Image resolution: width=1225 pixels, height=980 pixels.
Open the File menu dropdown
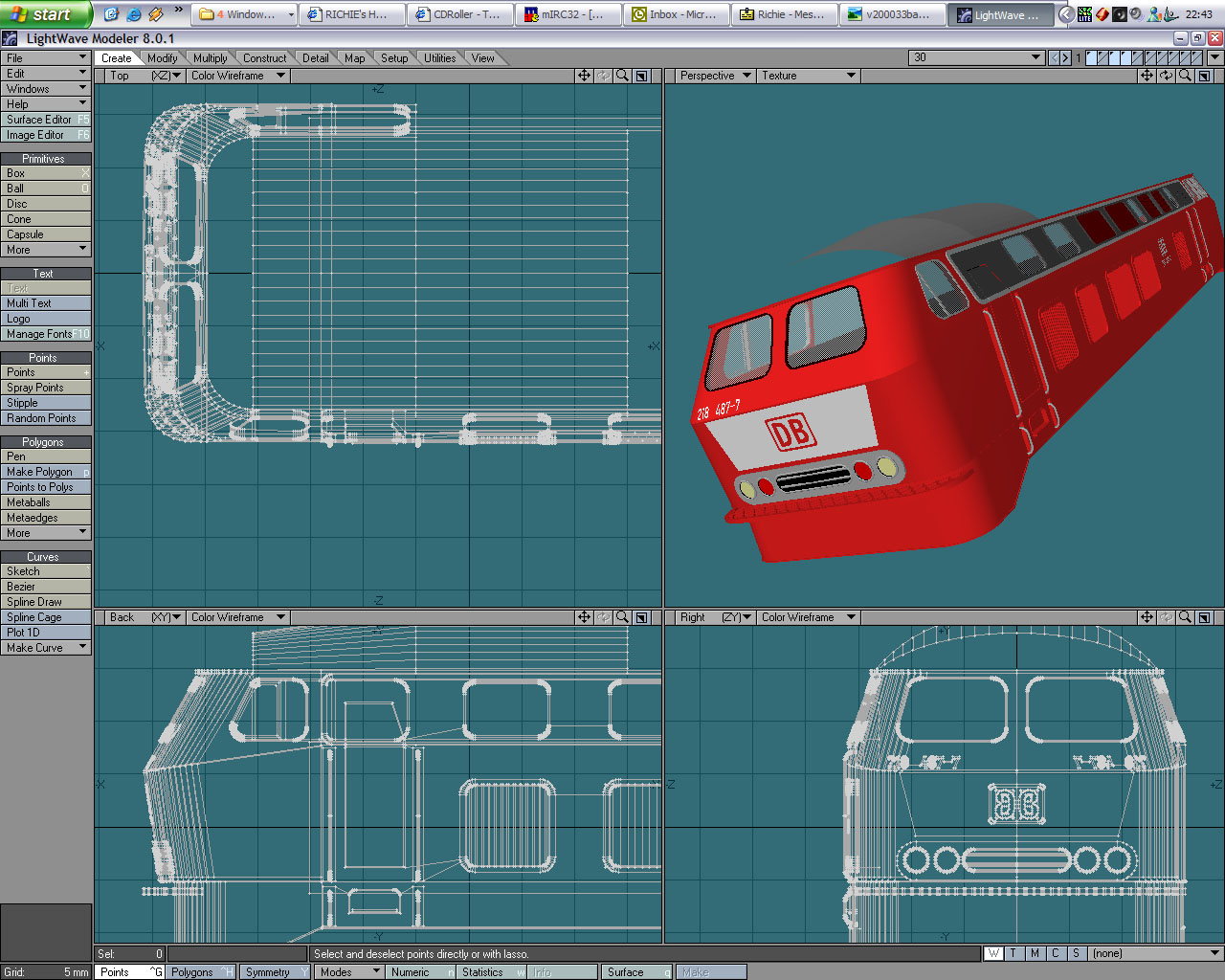coord(46,57)
